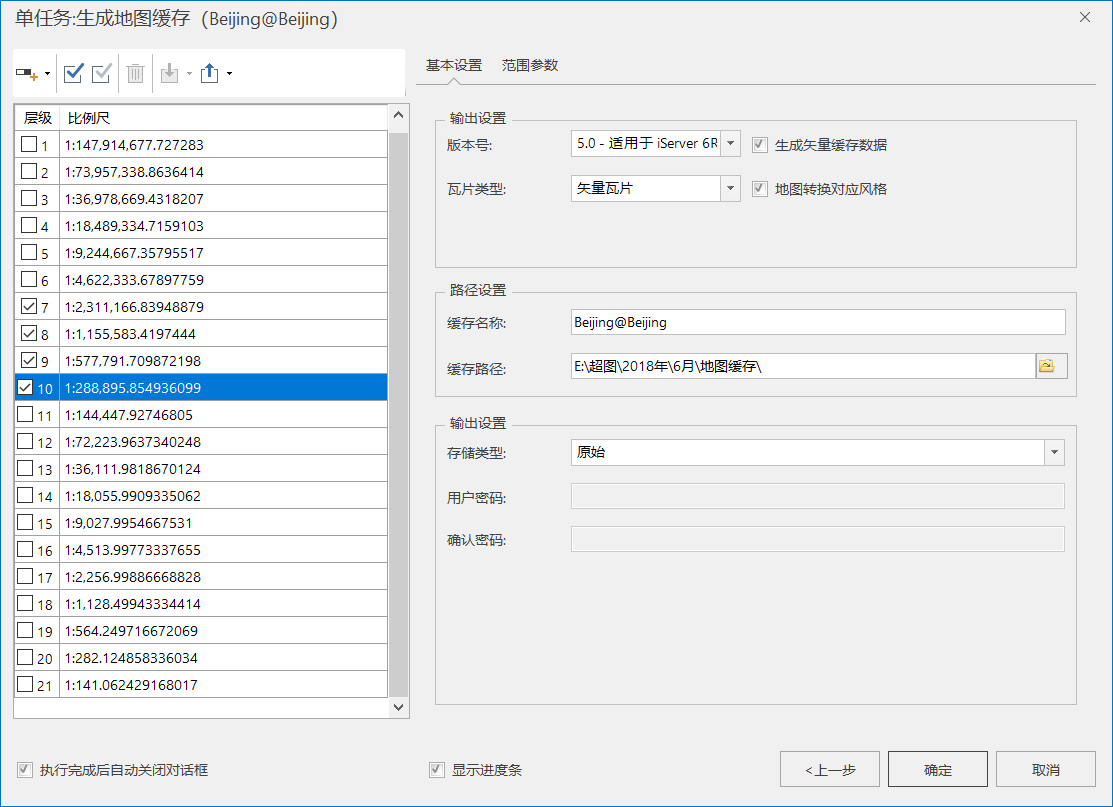1113x807 pixels.
Task: Click the browse folder icon for cache path
Action: 1047,366
